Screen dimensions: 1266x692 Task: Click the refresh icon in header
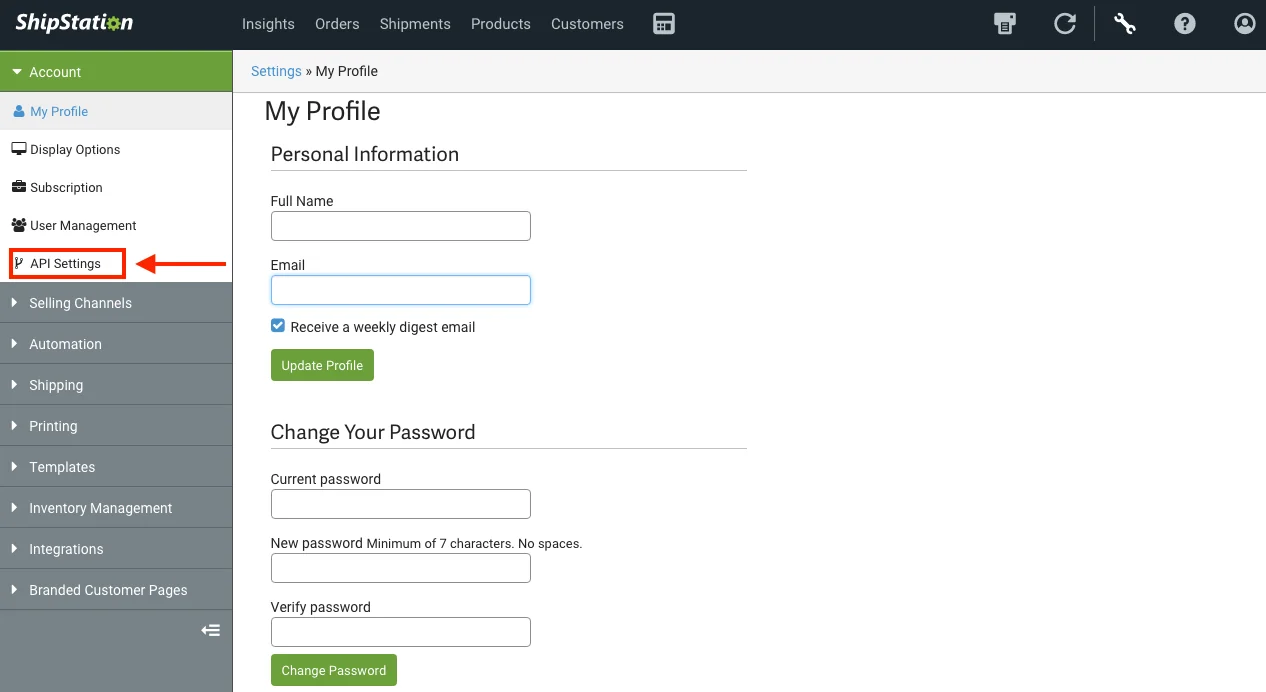point(1065,24)
